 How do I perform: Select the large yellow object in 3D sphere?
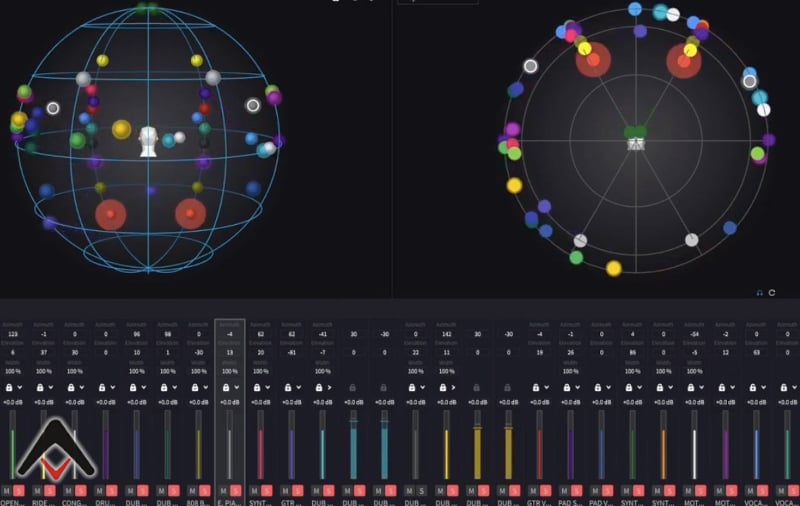coord(121,129)
